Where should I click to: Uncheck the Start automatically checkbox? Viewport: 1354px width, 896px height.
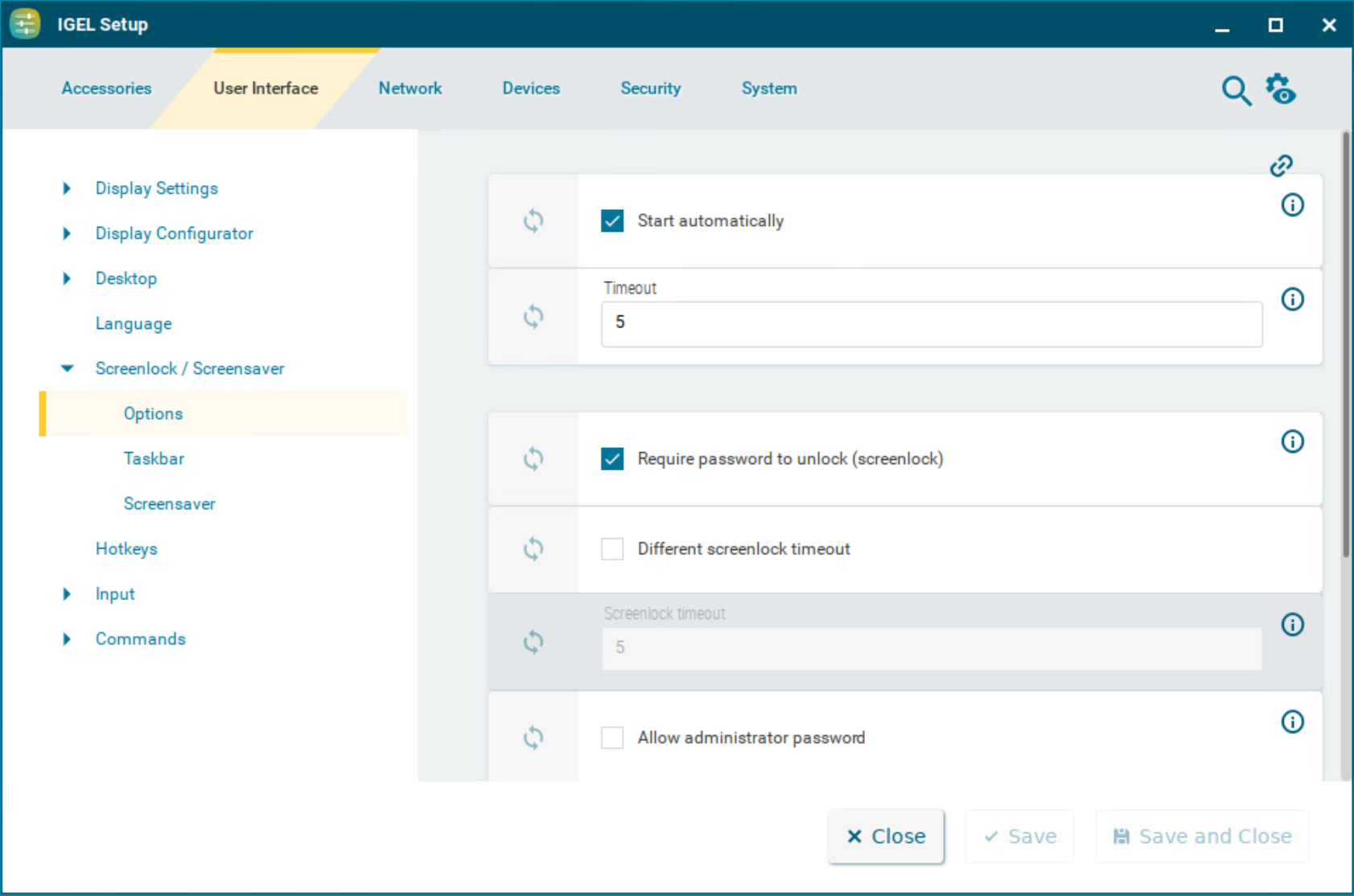pos(612,221)
